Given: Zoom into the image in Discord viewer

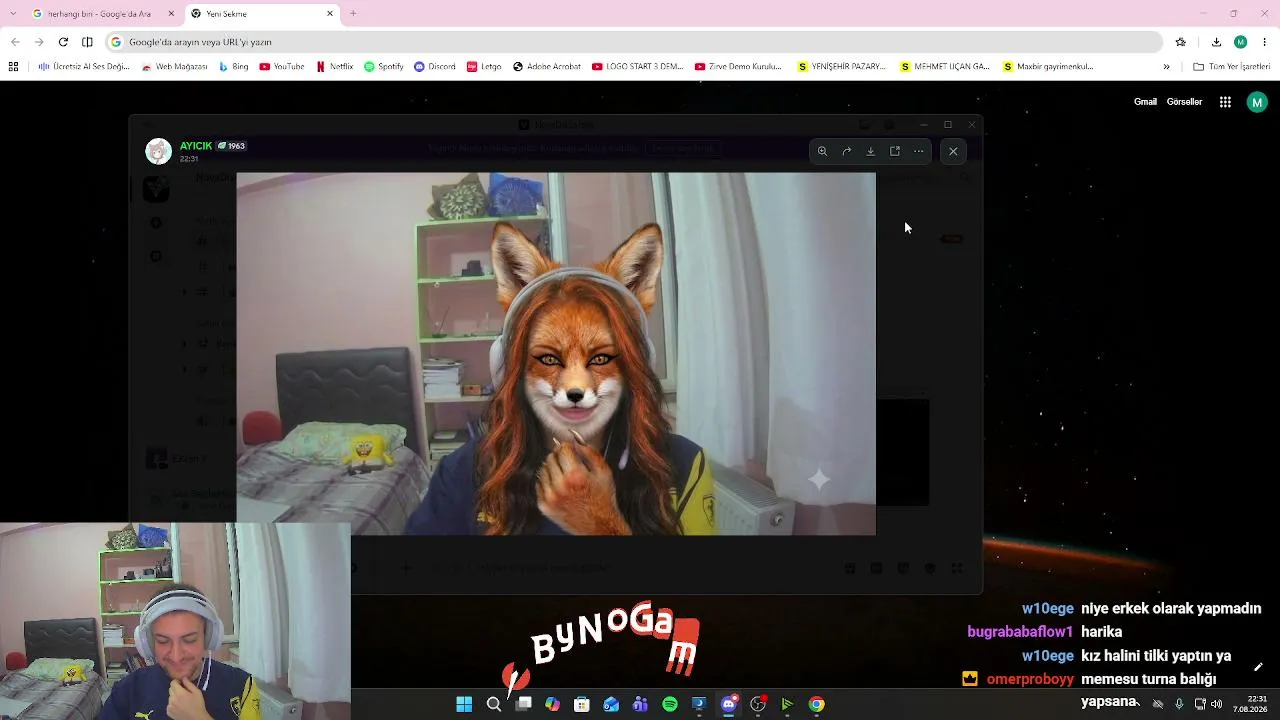Looking at the screenshot, I should (x=822, y=151).
